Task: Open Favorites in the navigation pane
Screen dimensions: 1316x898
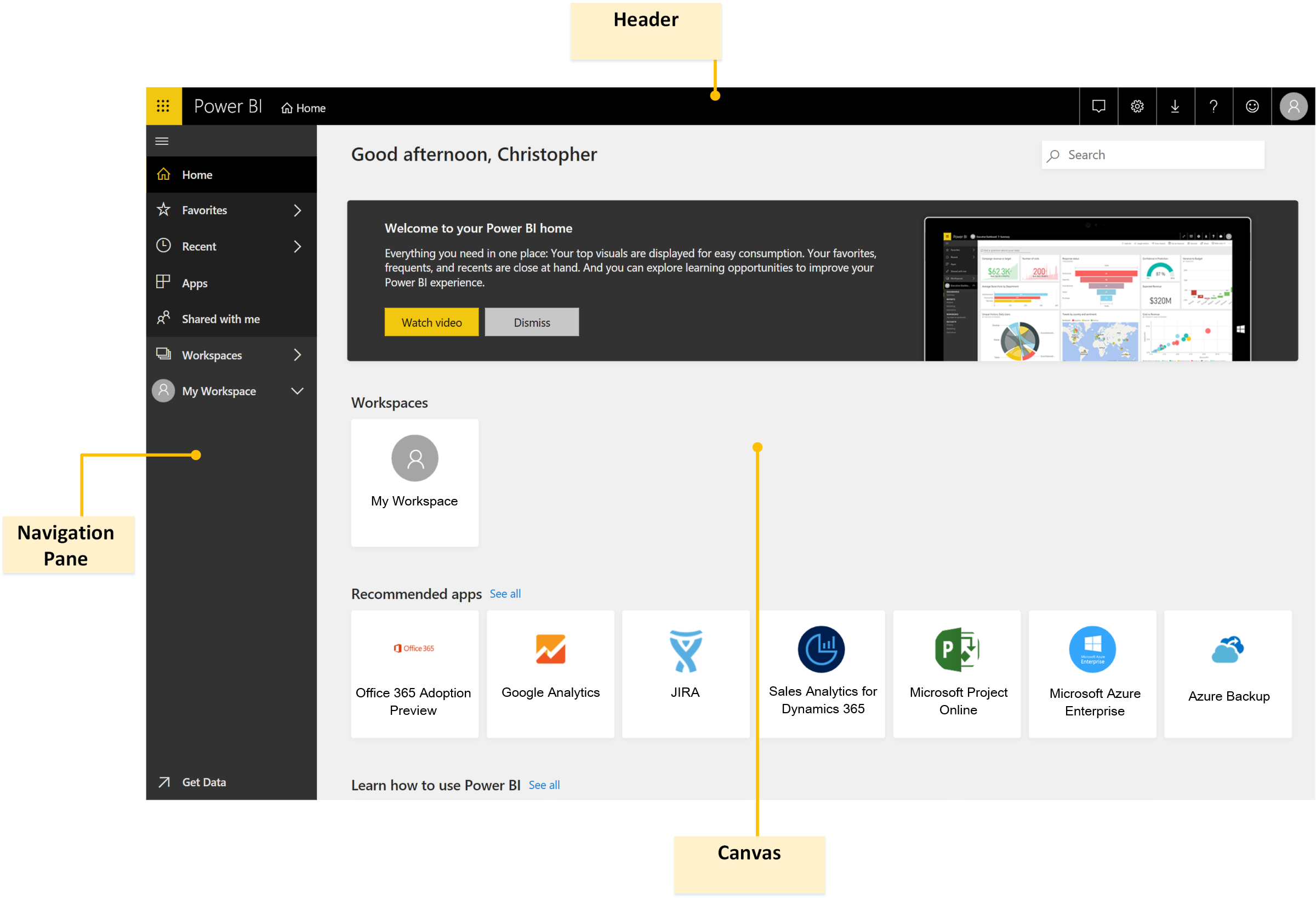Action: click(x=232, y=210)
